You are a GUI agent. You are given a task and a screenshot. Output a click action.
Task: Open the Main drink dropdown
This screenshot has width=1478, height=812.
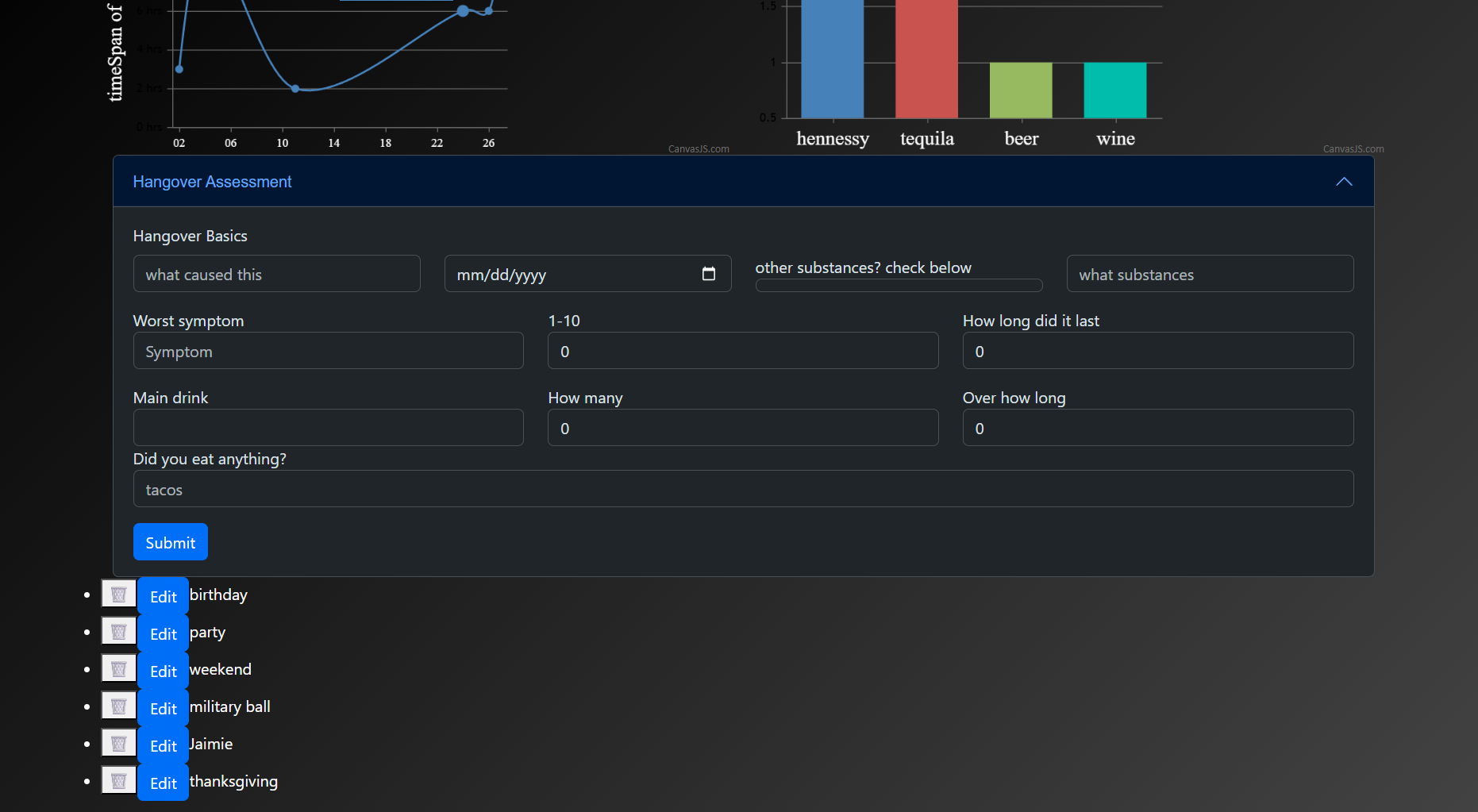click(328, 428)
